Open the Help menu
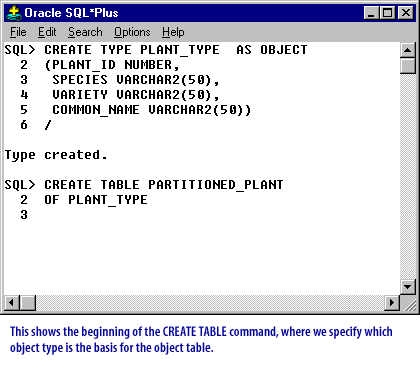This screenshot has width=420, height=390. click(173, 32)
